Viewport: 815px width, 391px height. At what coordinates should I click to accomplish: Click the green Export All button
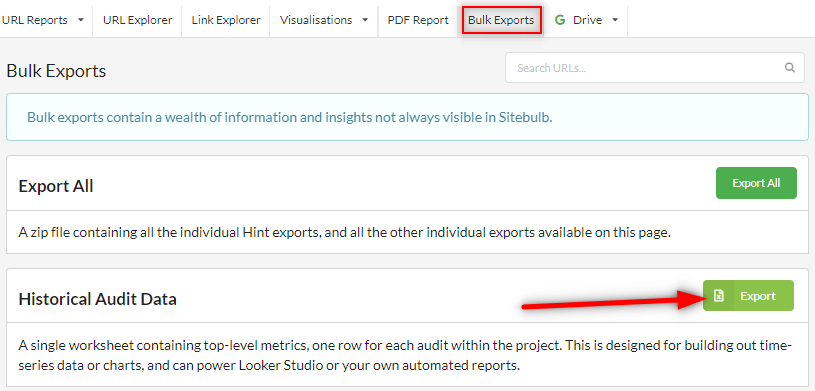[756, 183]
